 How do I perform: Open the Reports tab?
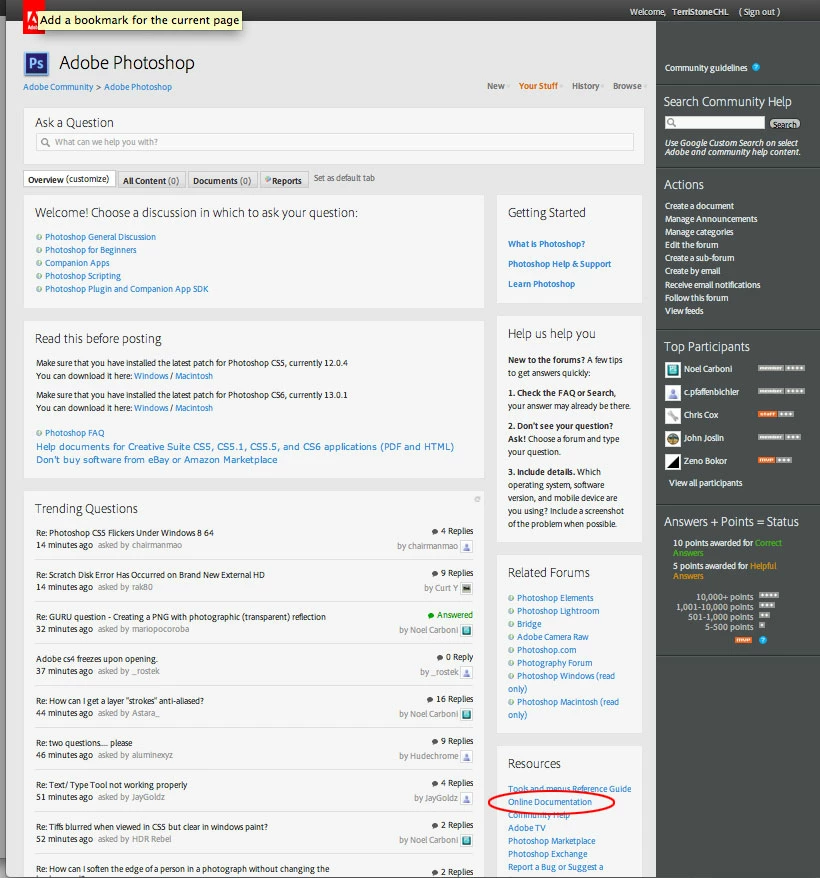[284, 180]
